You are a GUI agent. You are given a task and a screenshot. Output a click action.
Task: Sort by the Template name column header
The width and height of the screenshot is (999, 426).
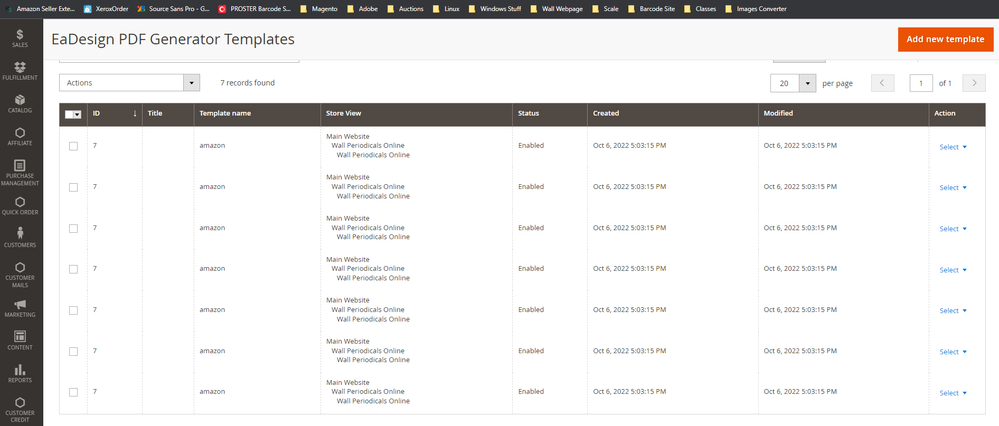(225, 114)
